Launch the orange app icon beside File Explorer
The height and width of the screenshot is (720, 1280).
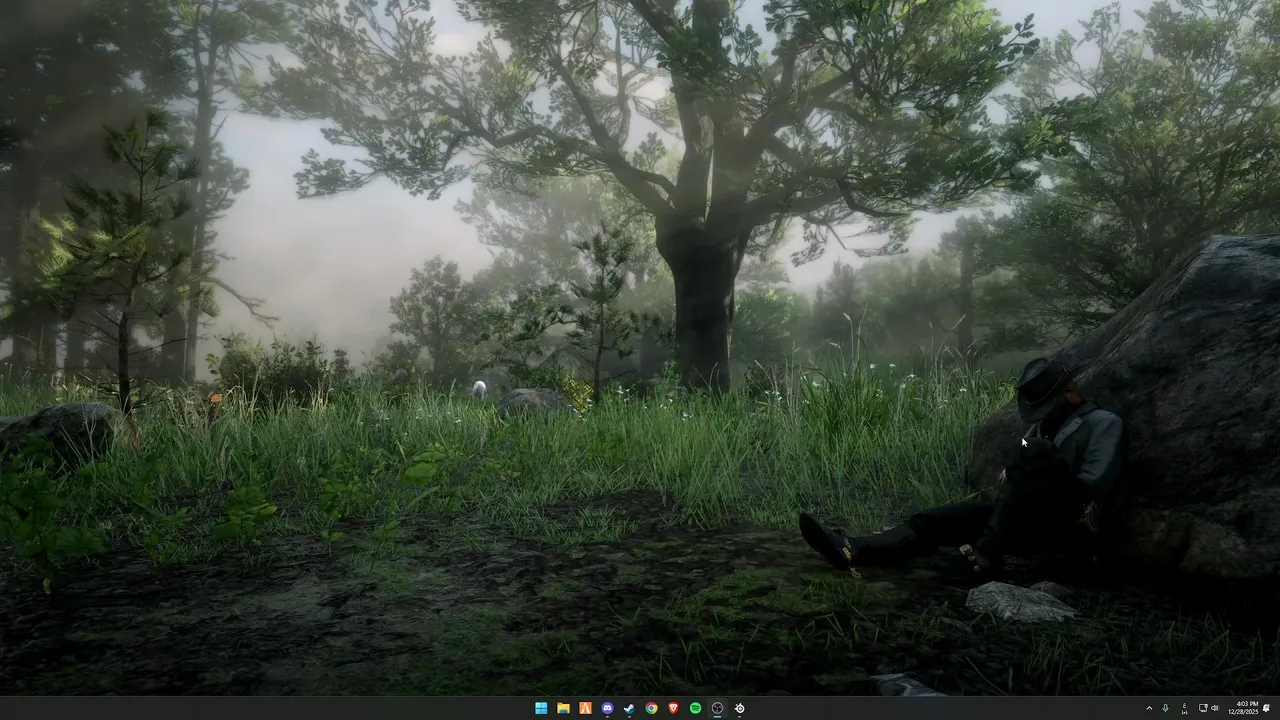pos(585,708)
